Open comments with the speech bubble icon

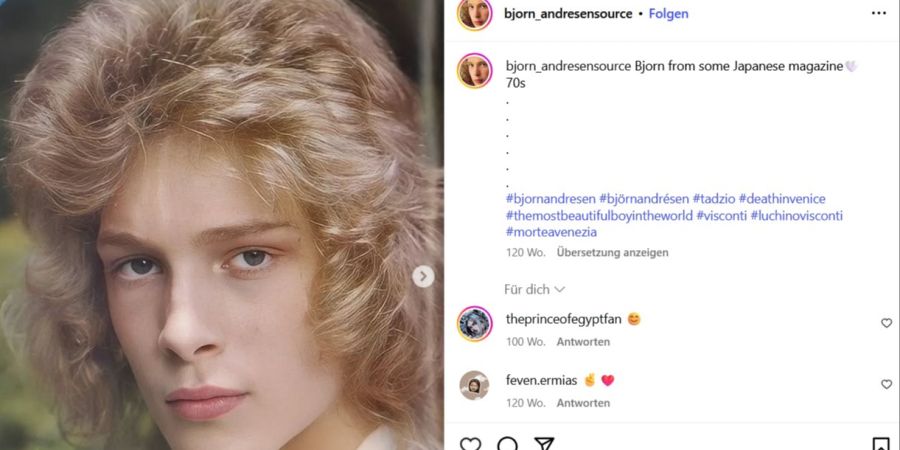[x=507, y=444]
